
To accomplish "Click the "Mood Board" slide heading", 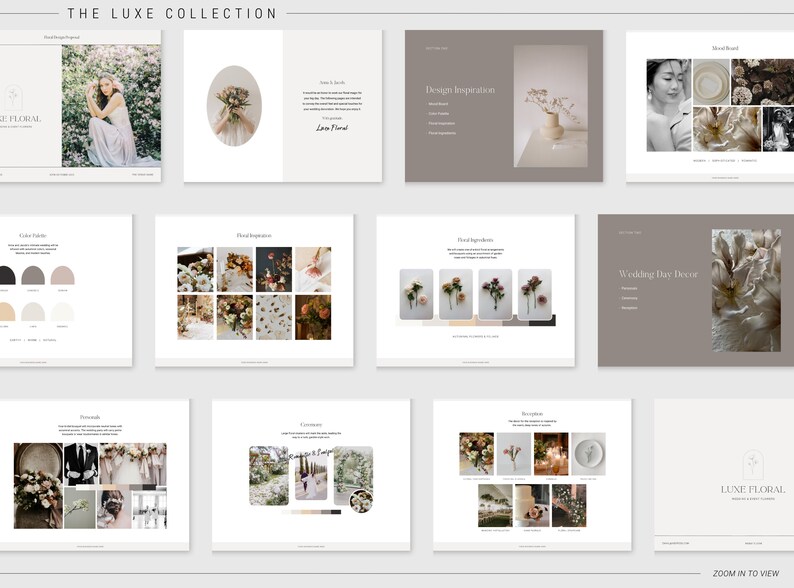I will pos(725,48).
